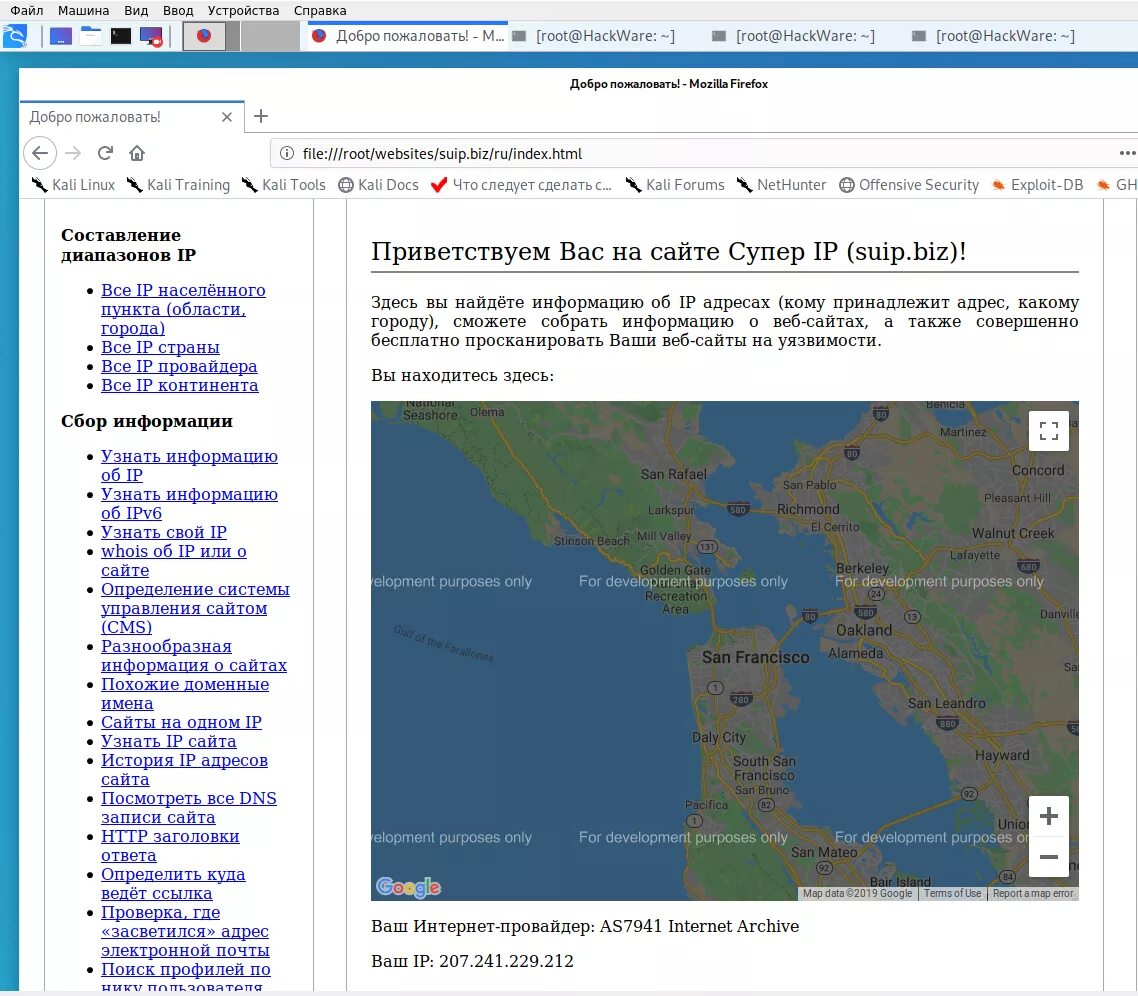Click Report a map error link
The image size is (1138, 996).
coord(1033,894)
